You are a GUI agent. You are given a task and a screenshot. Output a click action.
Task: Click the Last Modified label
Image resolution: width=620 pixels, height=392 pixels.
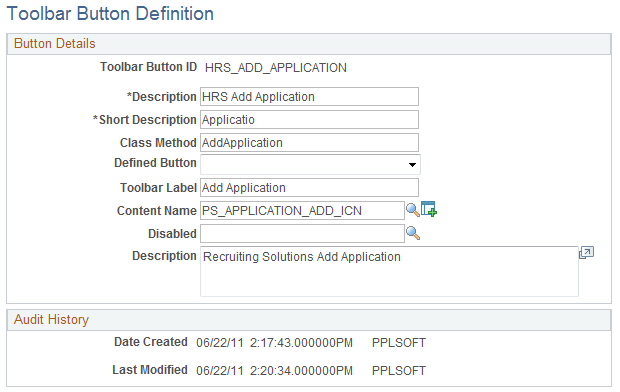[150, 370]
